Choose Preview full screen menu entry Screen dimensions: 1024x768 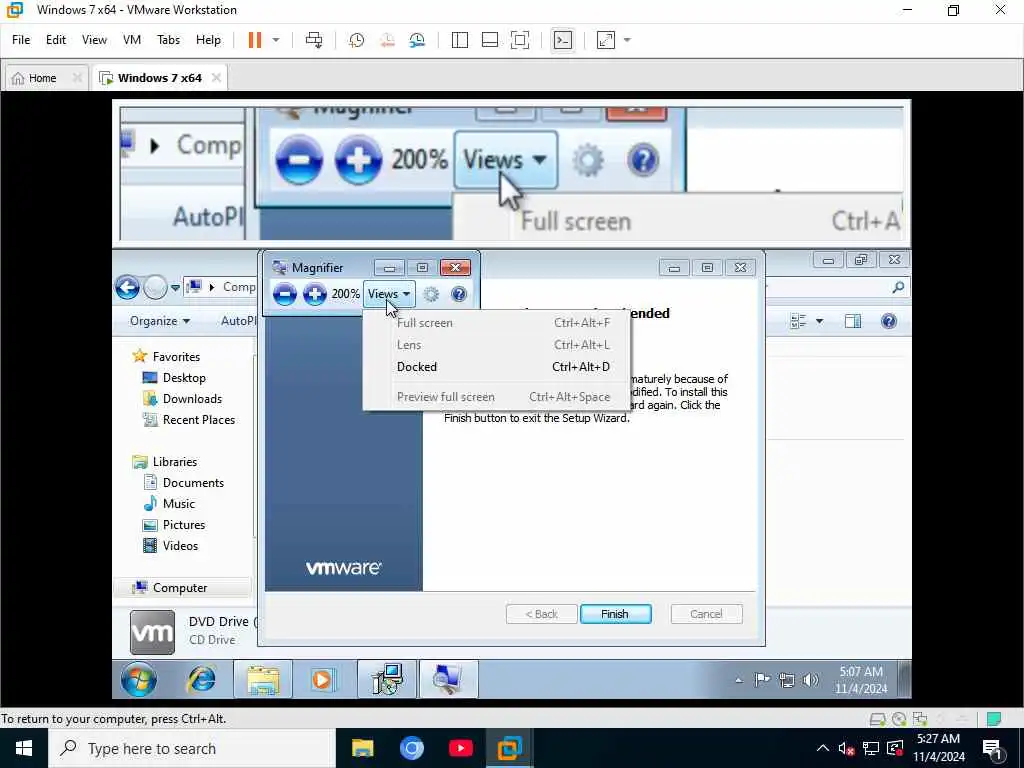497,397
